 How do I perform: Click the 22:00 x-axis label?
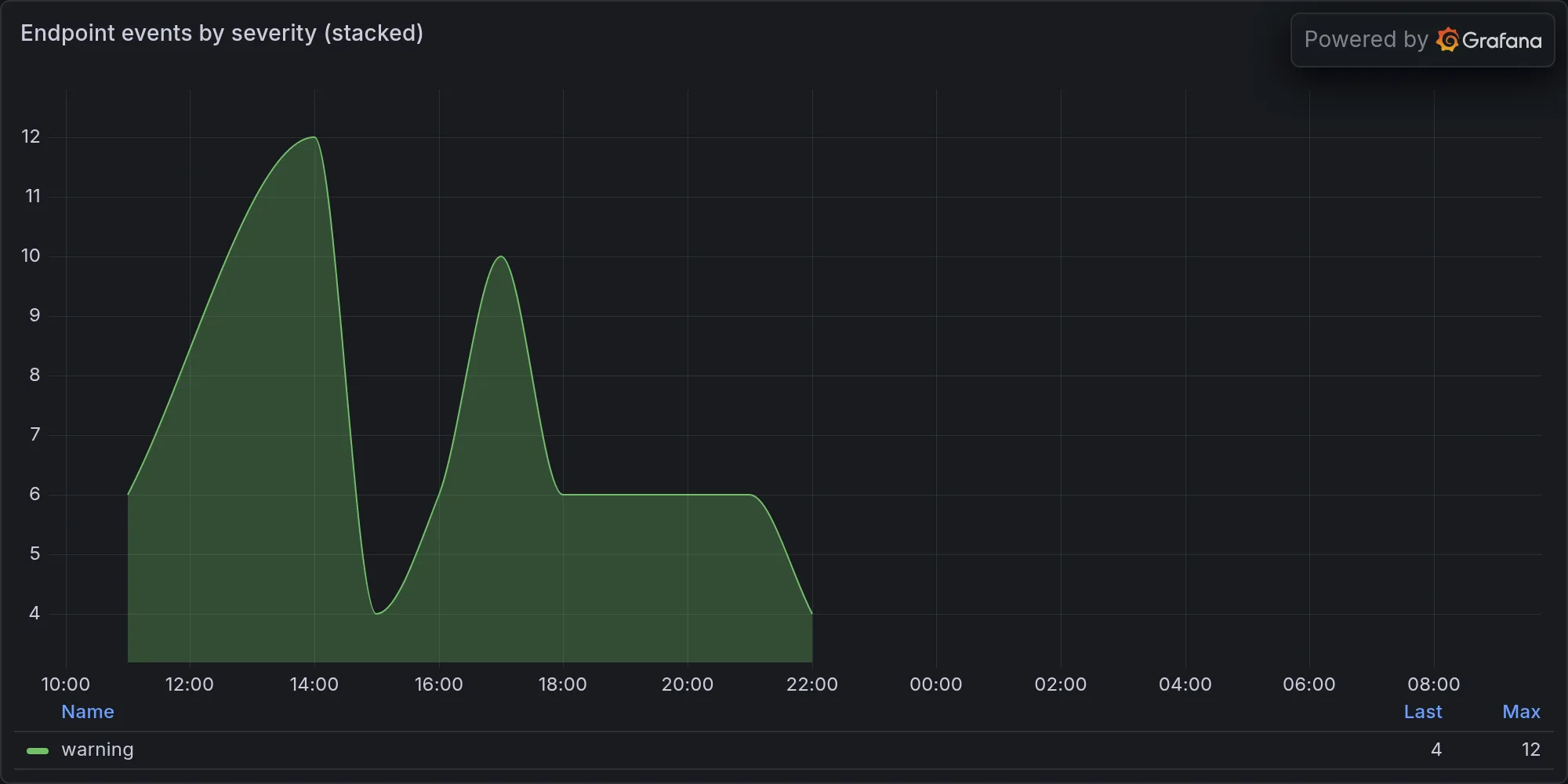click(812, 684)
